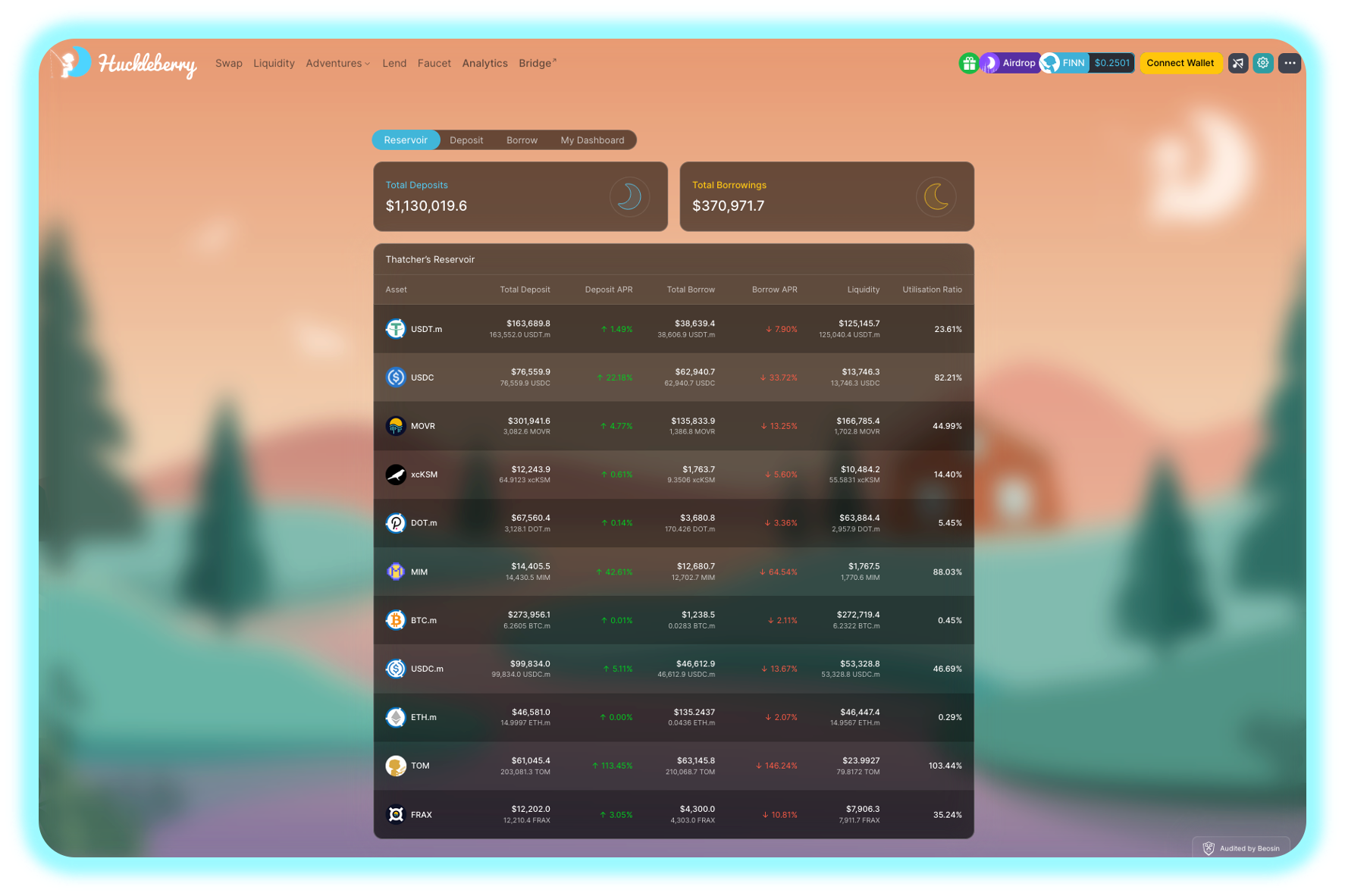Screen dimensions: 1345x896
Task: Click USDC utilisation ratio 82.21%
Action: click(x=948, y=378)
